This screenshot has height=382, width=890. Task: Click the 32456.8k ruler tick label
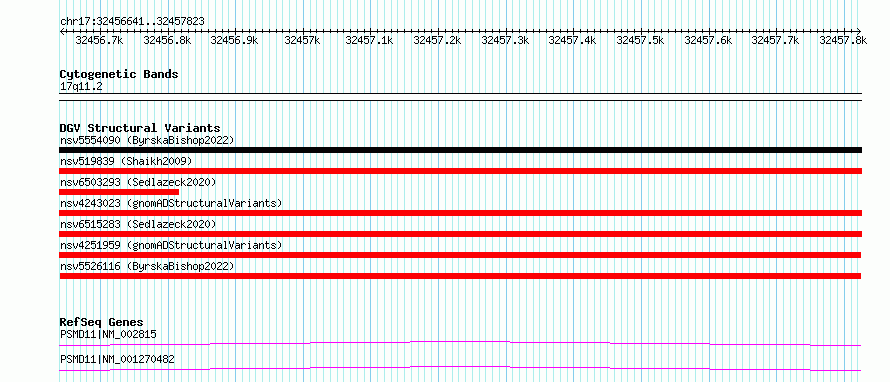click(167, 40)
